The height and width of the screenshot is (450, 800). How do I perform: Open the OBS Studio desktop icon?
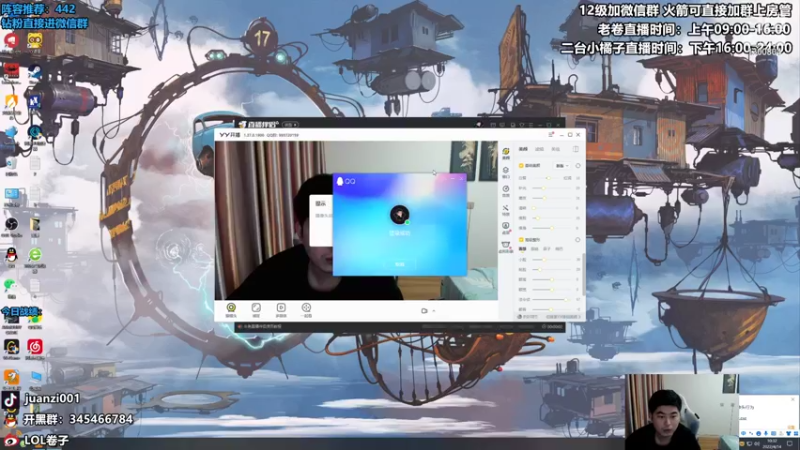pos(11,224)
